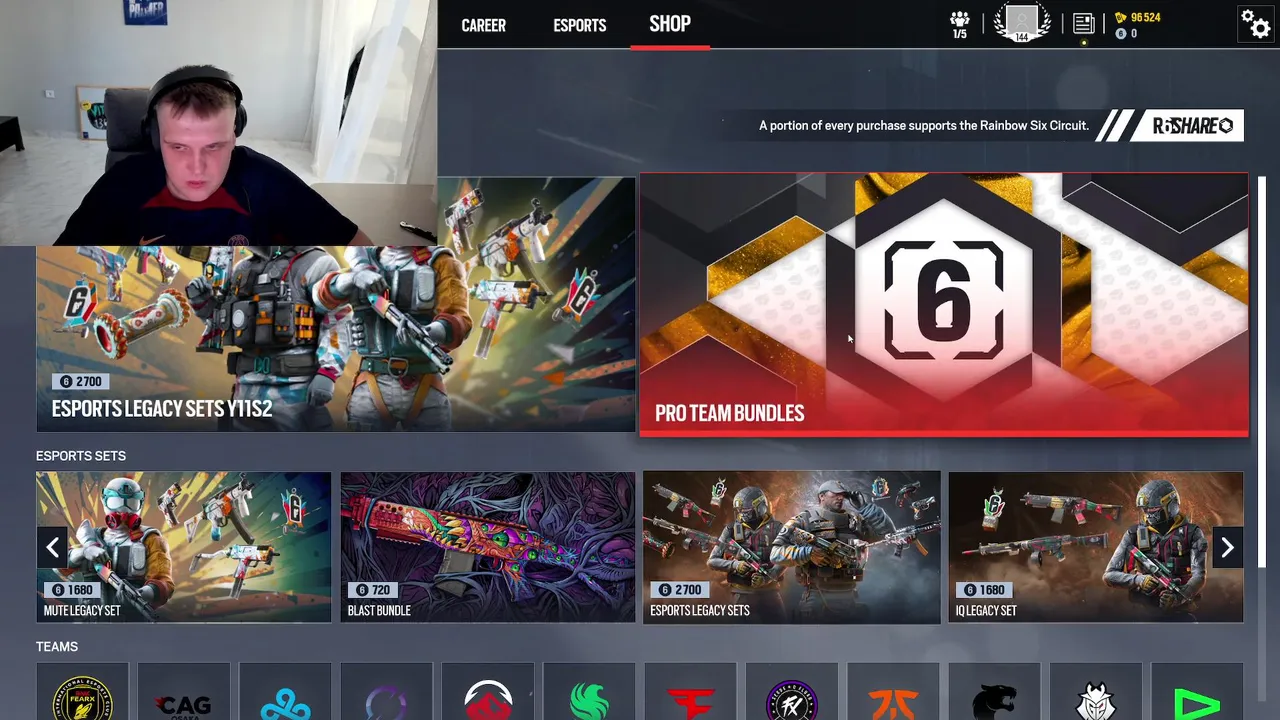Click the 96 524 renown balance
Image resolution: width=1280 pixels, height=720 pixels.
click(x=1146, y=17)
